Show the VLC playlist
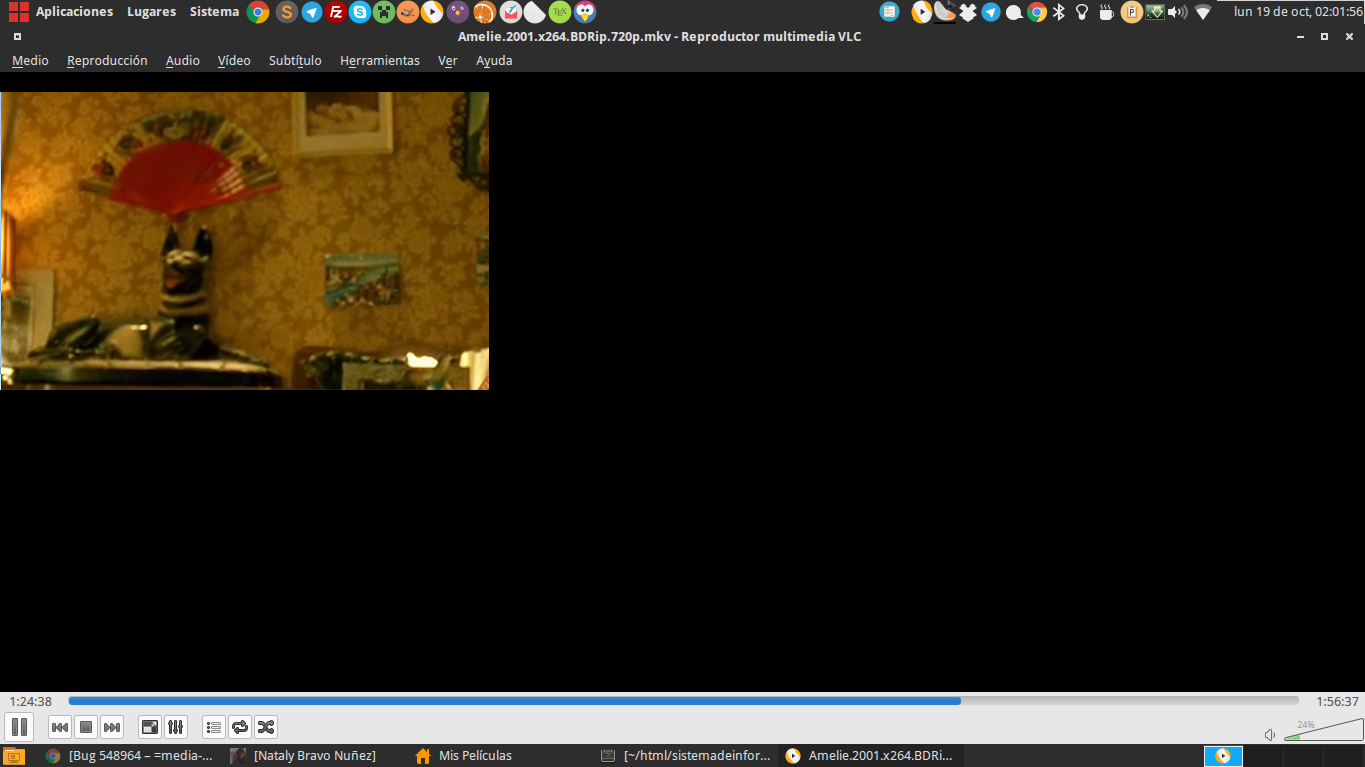The height and width of the screenshot is (767, 1365). (x=213, y=727)
